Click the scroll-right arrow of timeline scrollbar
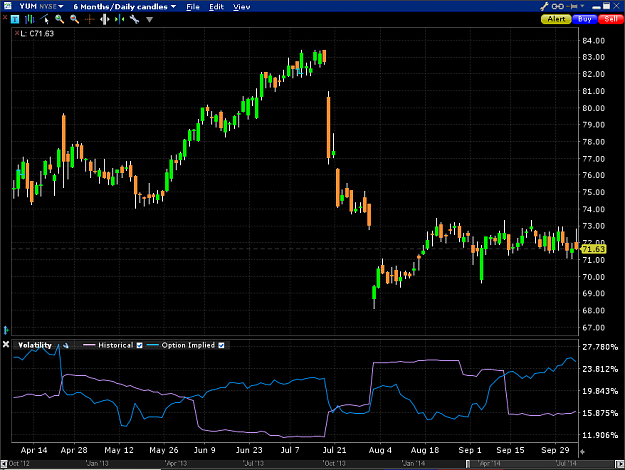This screenshot has height=470, width=625. (620, 464)
